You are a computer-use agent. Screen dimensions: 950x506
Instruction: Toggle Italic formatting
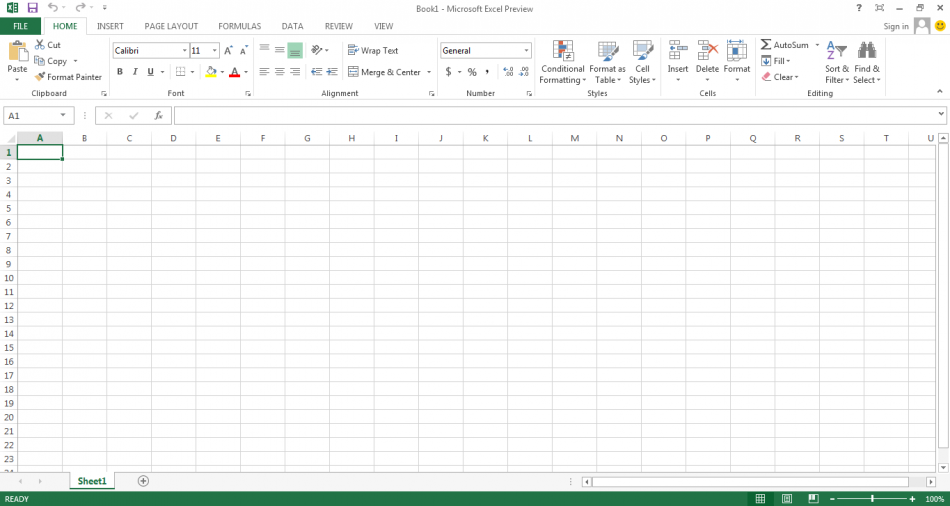coord(135,72)
